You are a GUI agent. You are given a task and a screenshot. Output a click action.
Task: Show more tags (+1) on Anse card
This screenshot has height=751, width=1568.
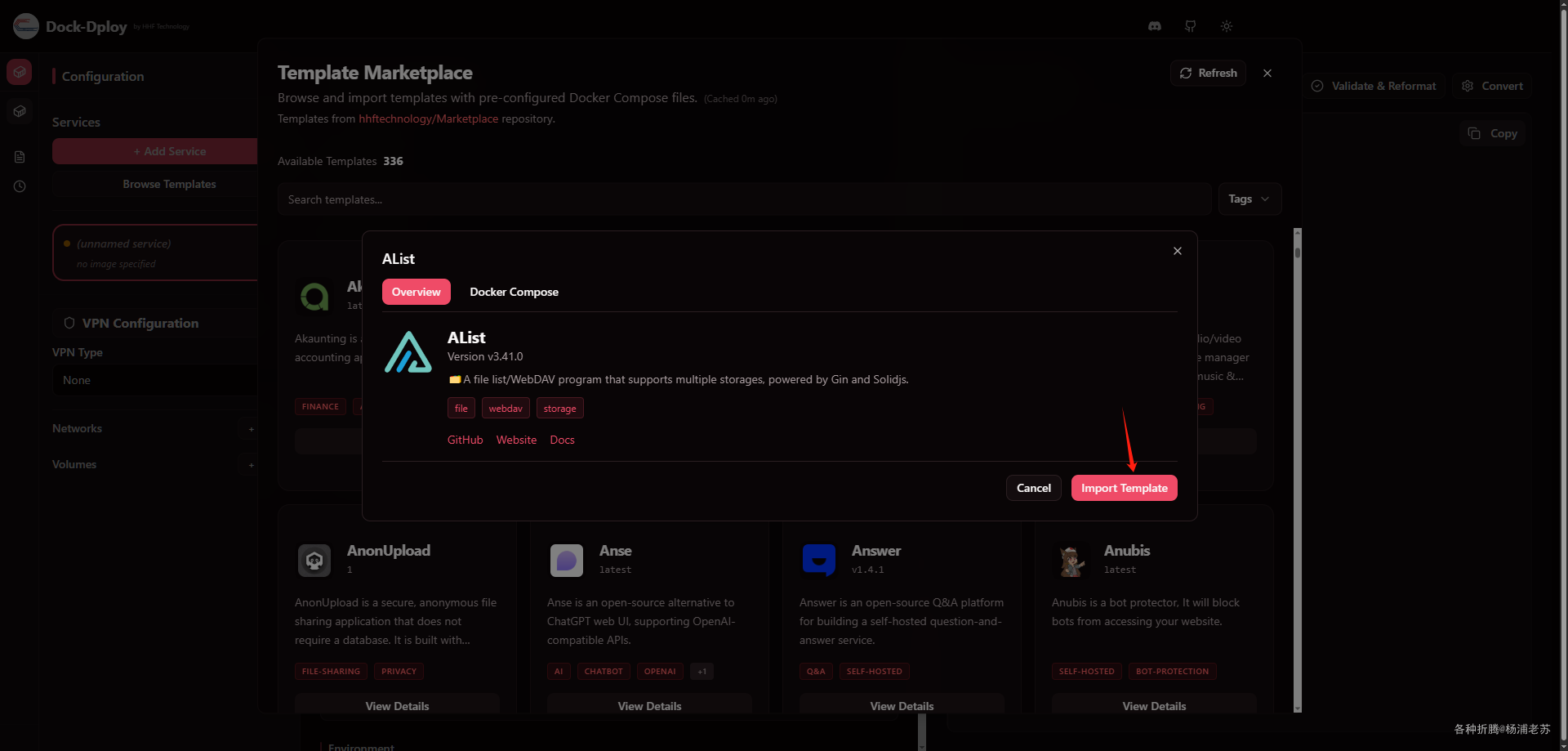tap(702, 671)
